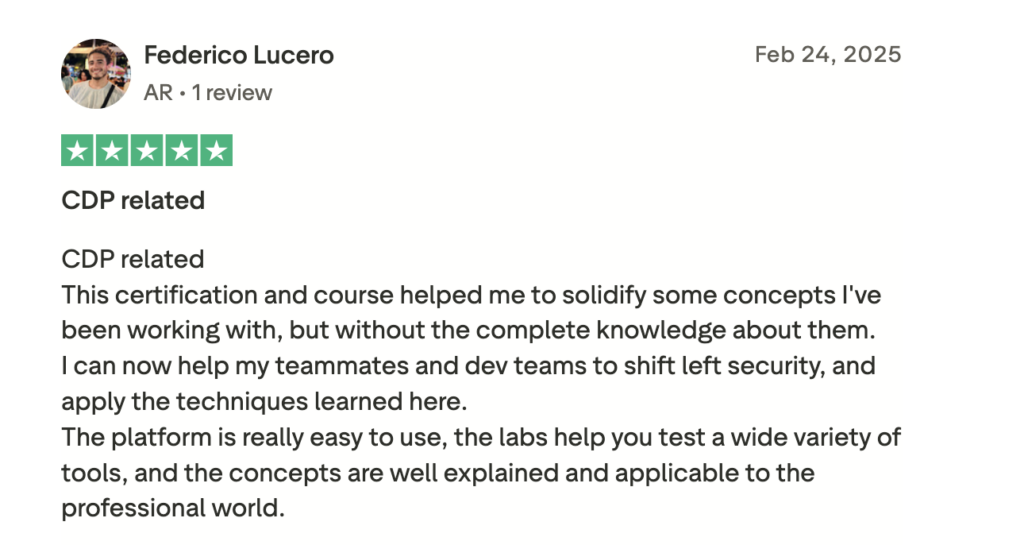Click the "1 review" count text
The height and width of the screenshot is (545, 1024).
pos(232,93)
